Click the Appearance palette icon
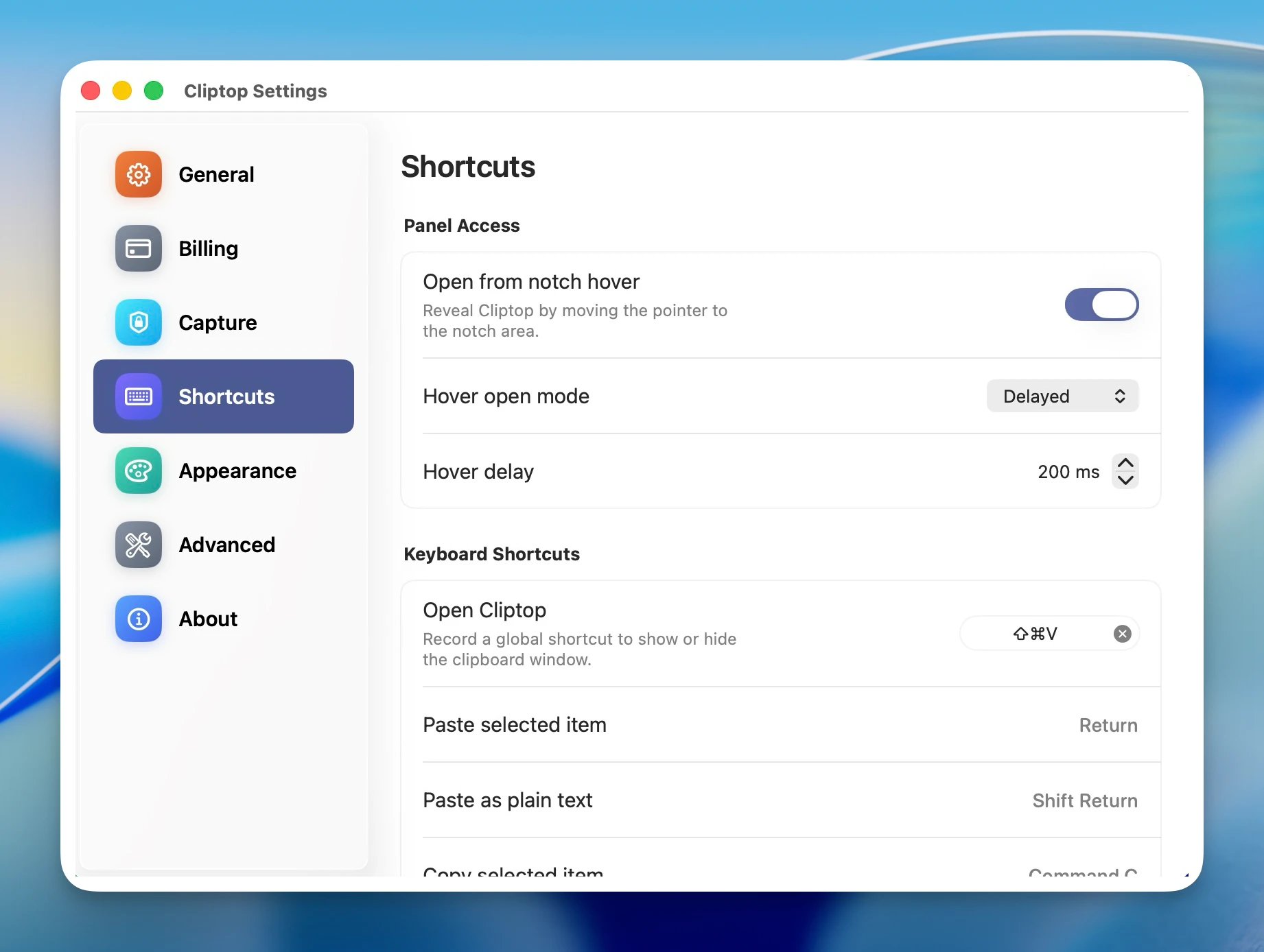 click(x=139, y=471)
